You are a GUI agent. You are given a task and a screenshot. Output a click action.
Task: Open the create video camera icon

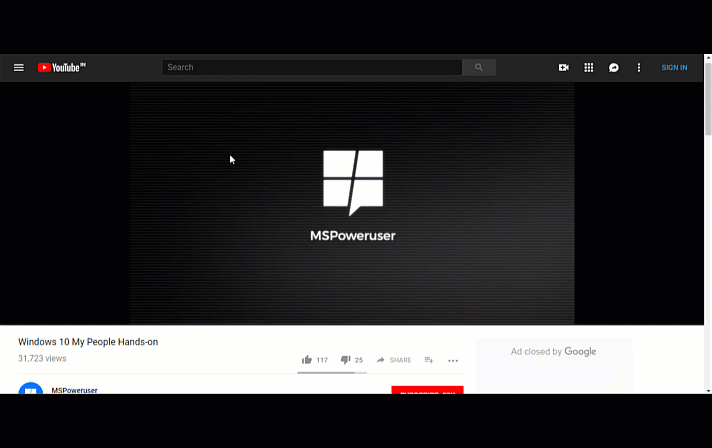click(x=564, y=68)
